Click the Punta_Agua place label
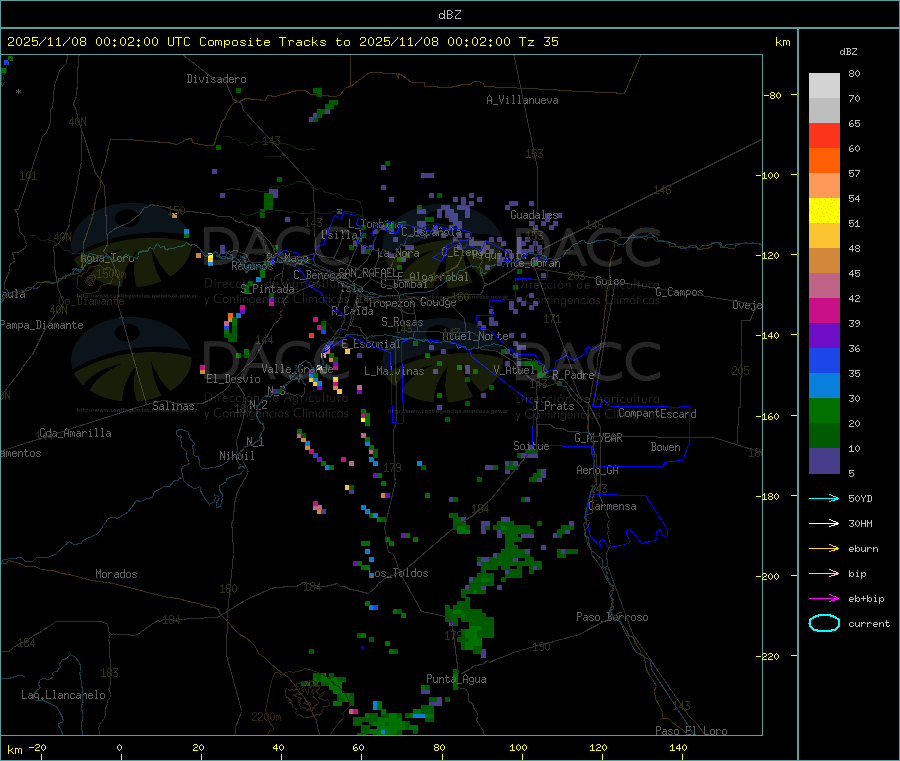 coord(456,679)
